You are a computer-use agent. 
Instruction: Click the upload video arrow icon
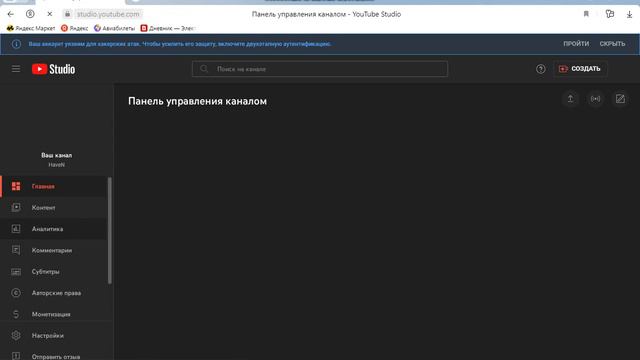pyautogui.click(x=570, y=99)
